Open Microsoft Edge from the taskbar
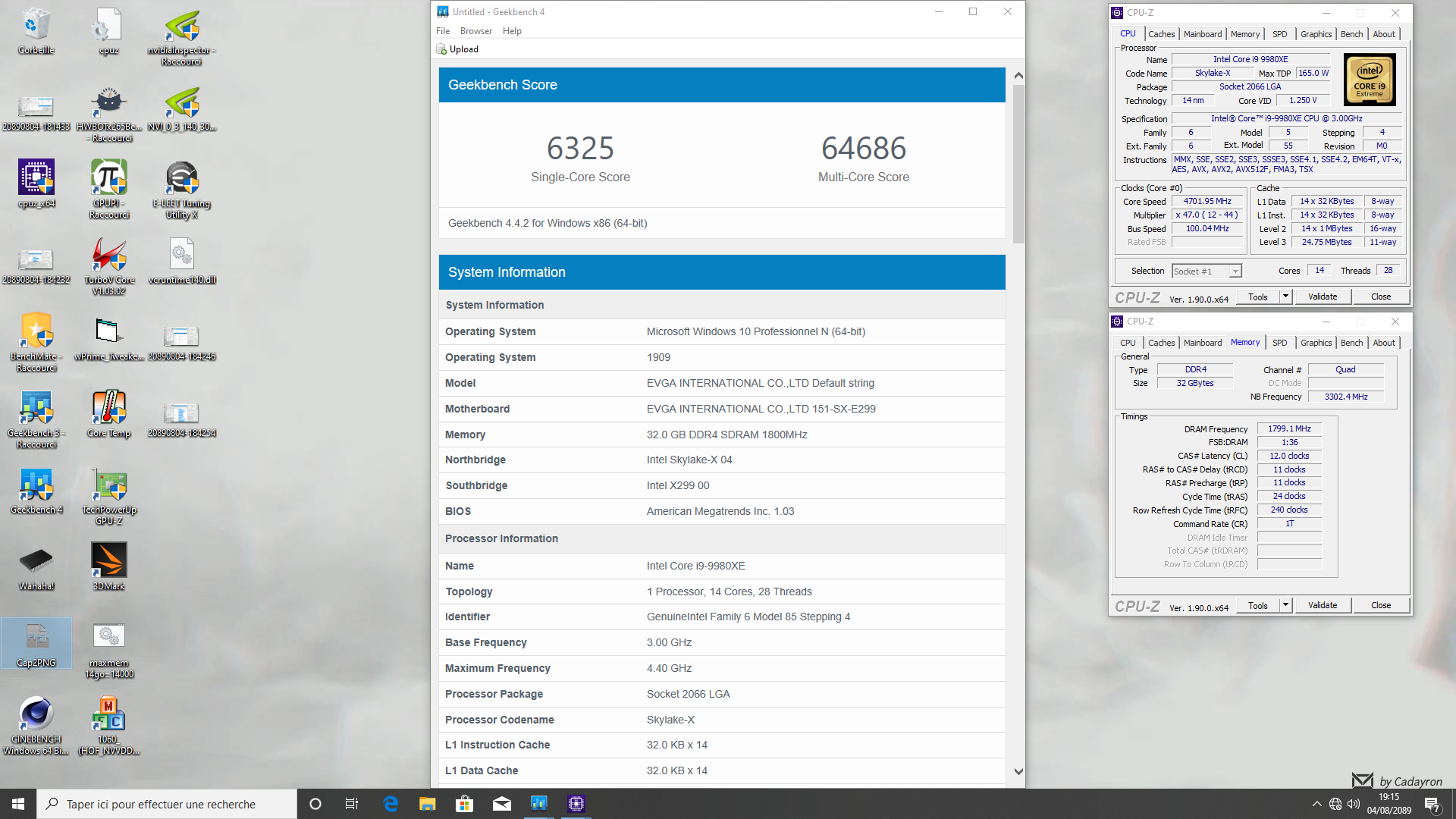 (391, 804)
